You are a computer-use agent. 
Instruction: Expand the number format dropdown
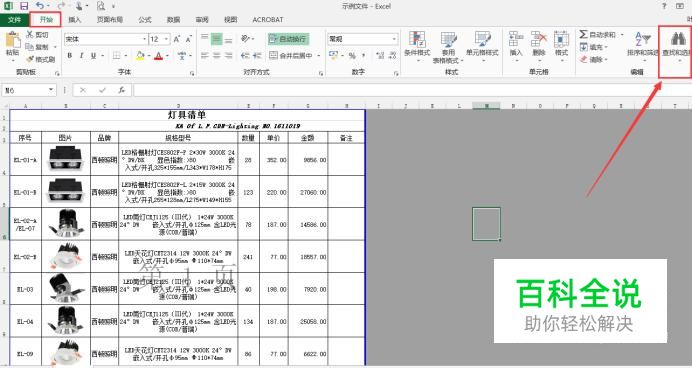pyautogui.click(x=394, y=39)
